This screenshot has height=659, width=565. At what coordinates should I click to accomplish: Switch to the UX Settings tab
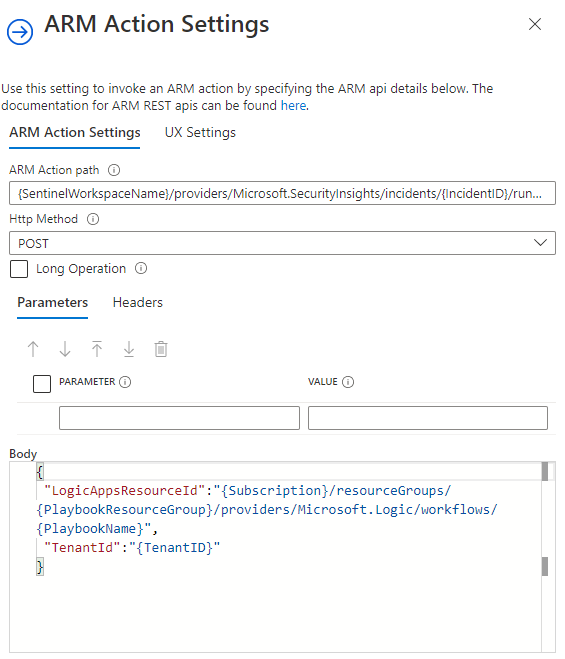pos(200,133)
